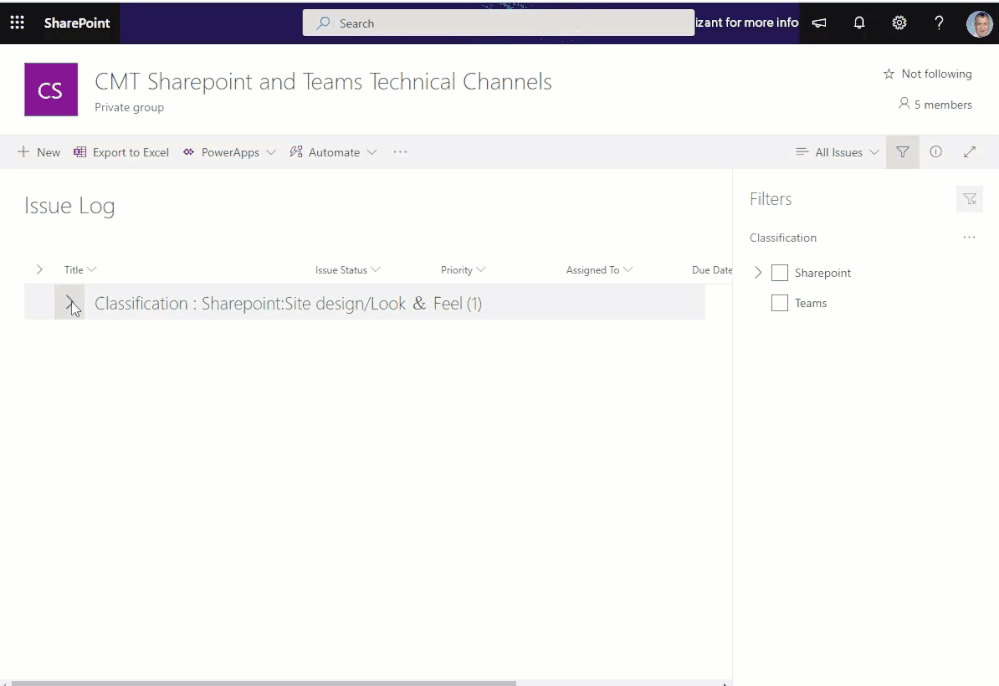
Task: Open the megaphone announcements icon
Action: 819,23
